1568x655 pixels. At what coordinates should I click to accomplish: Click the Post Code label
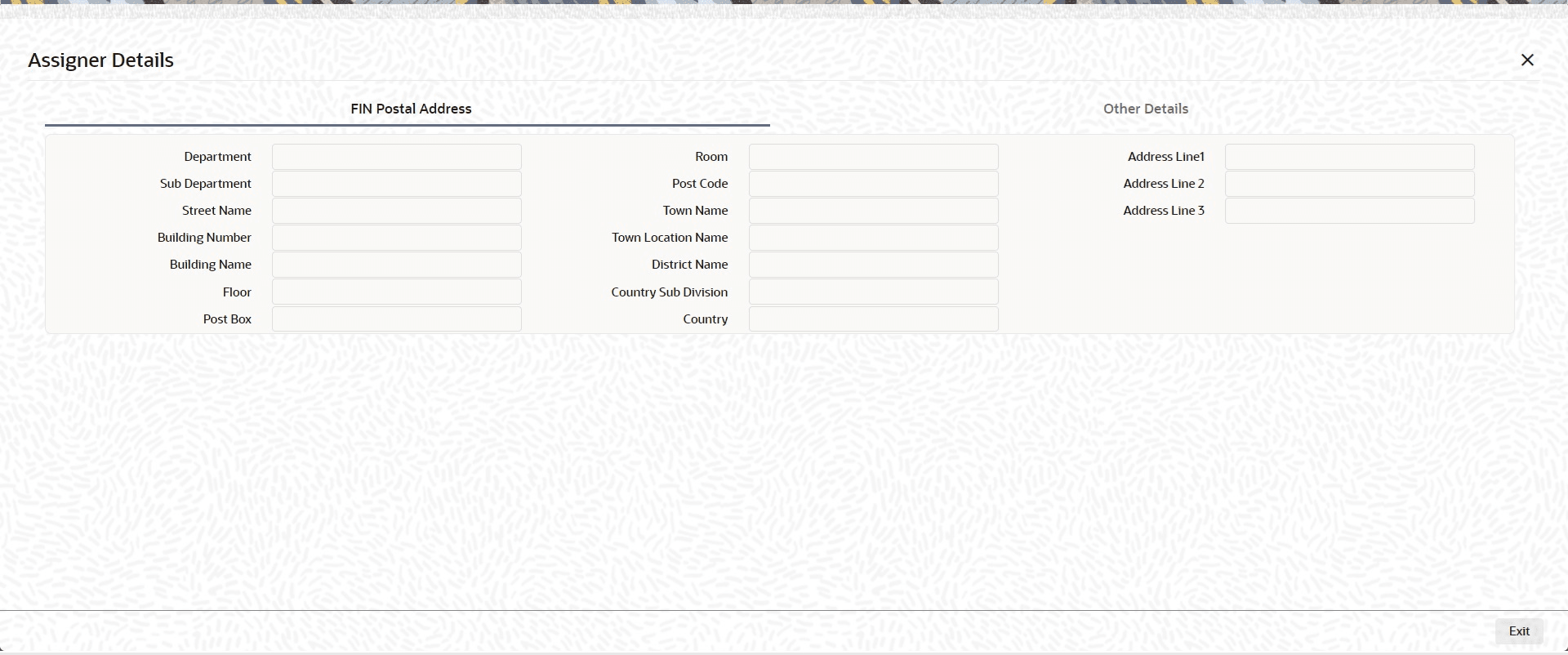[700, 184]
